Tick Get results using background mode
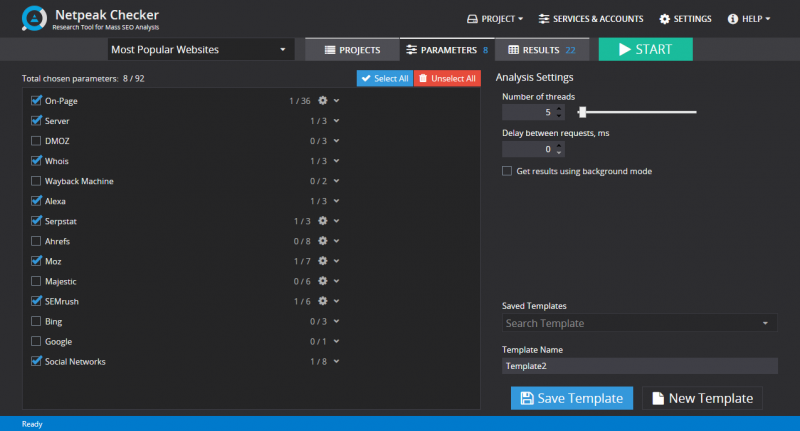Viewport: 800px width, 431px height. point(507,171)
